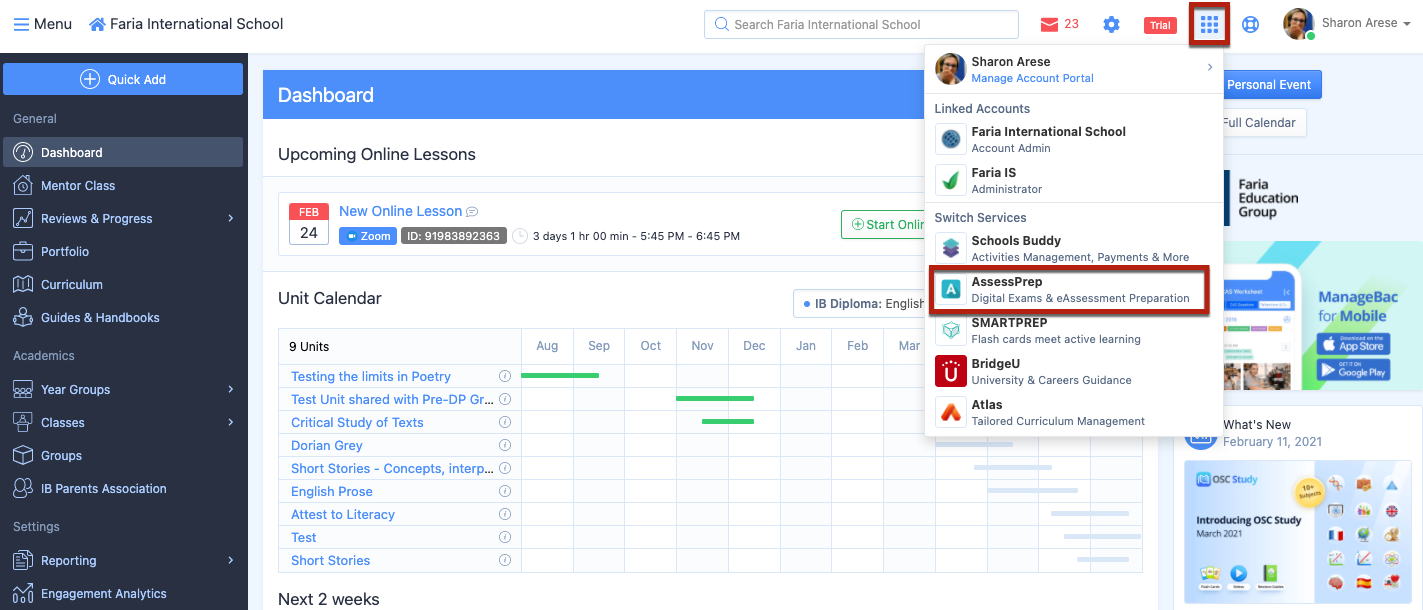The image size is (1423, 610).
Task: Select Faria IS Administrator linked account
Action: point(1074,180)
